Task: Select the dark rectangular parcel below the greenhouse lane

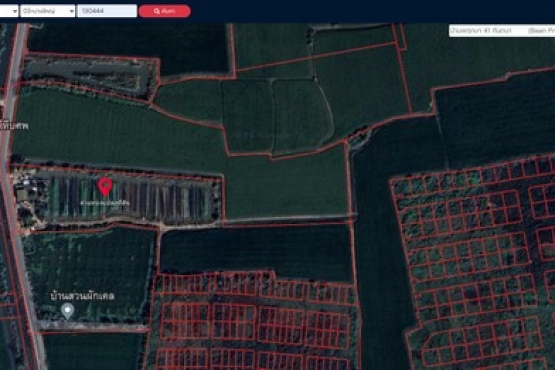Action: pos(256,250)
